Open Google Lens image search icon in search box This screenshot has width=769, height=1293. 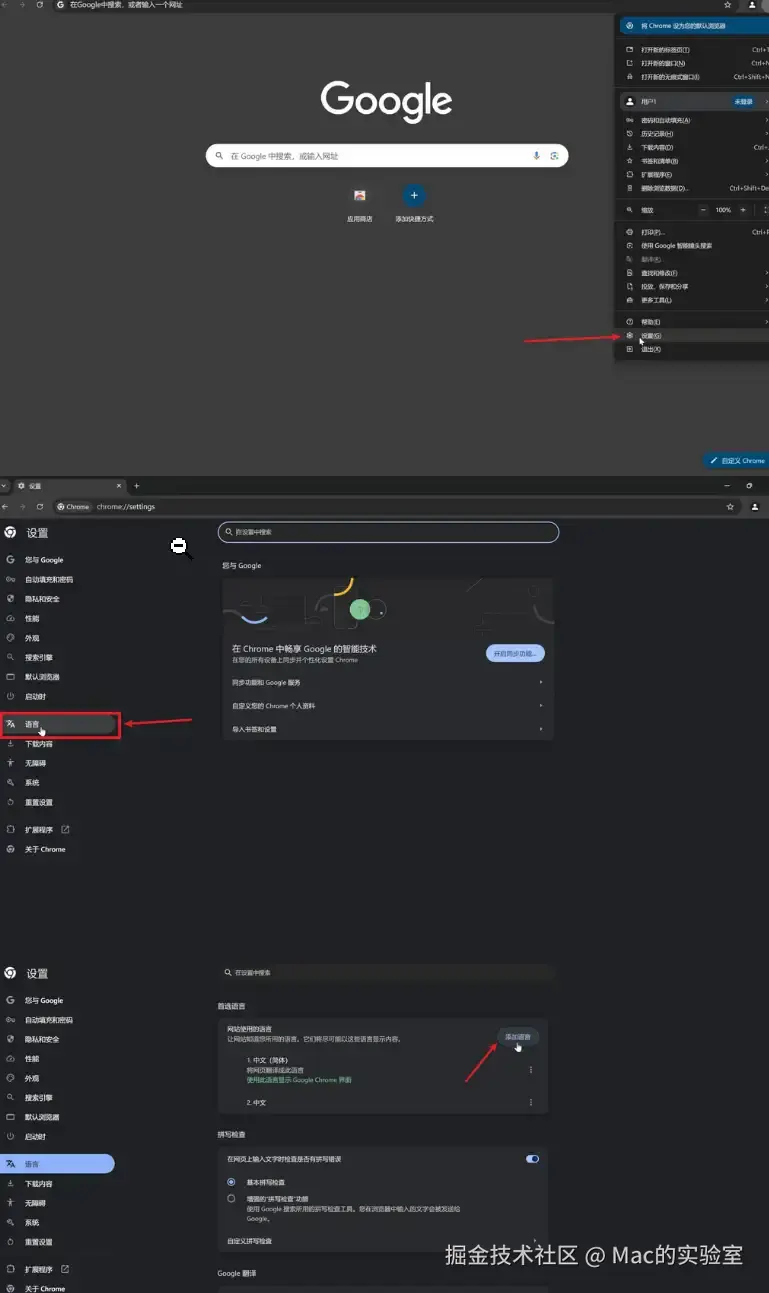click(553, 156)
